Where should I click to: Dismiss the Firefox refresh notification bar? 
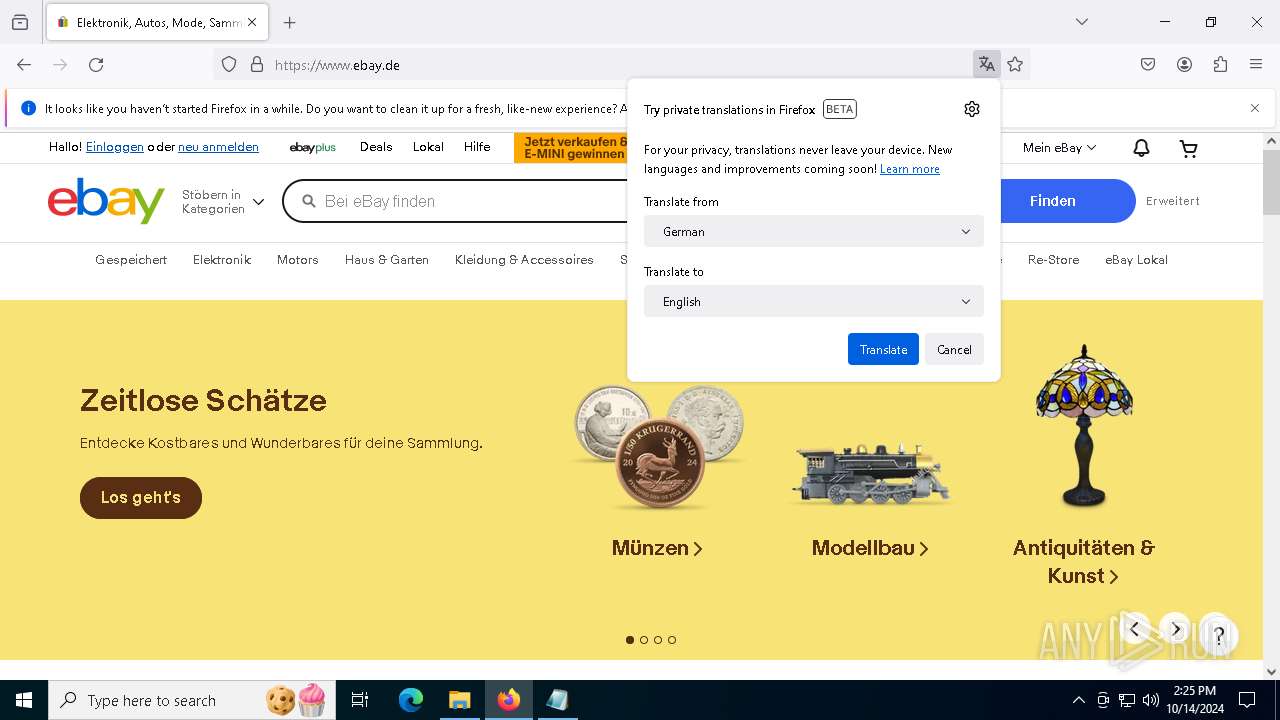coord(1255,108)
